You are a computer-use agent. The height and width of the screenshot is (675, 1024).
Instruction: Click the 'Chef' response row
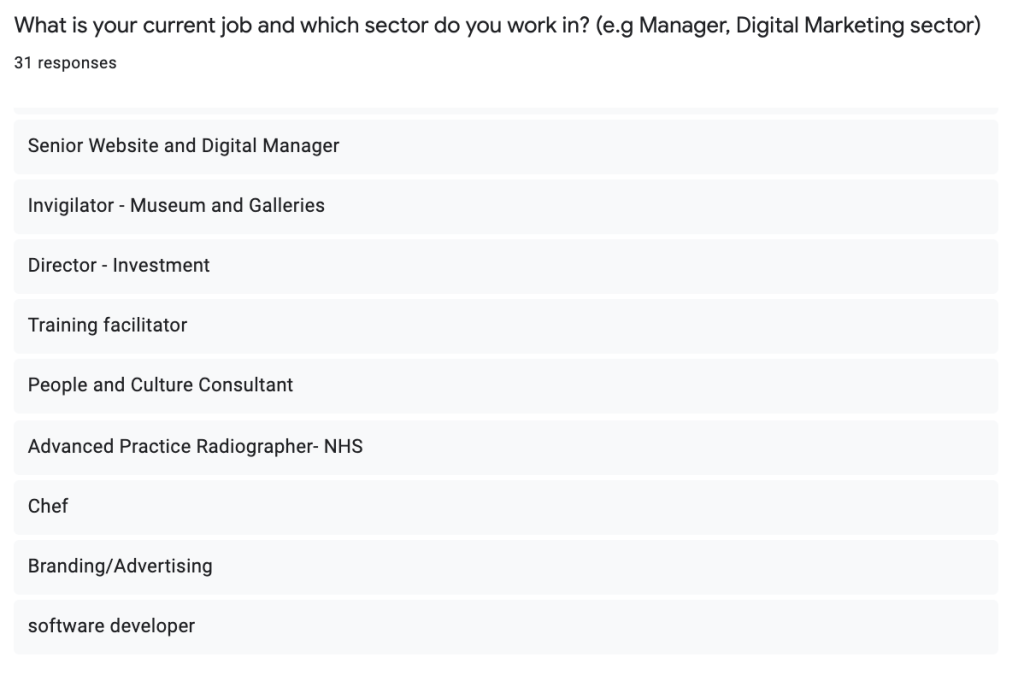(x=48, y=507)
